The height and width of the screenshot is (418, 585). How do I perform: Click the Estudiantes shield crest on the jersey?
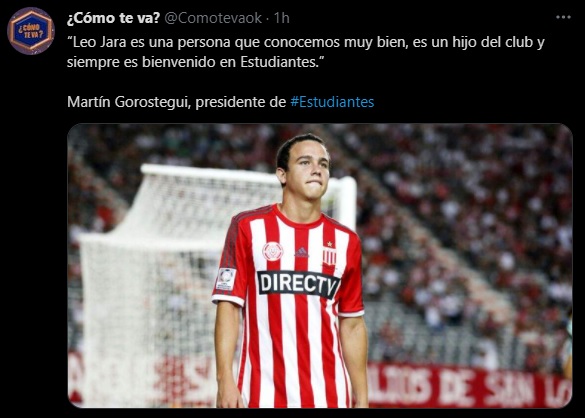(329, 256)
